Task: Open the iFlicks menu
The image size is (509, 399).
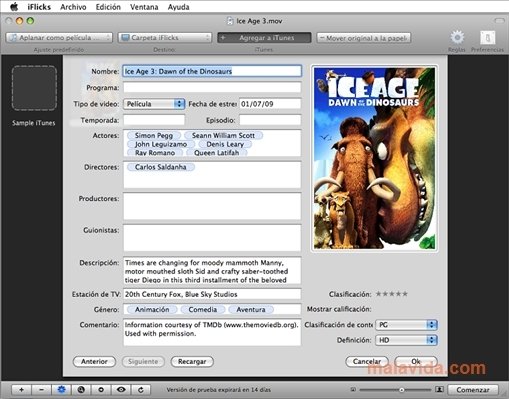Action: point(39,7)
